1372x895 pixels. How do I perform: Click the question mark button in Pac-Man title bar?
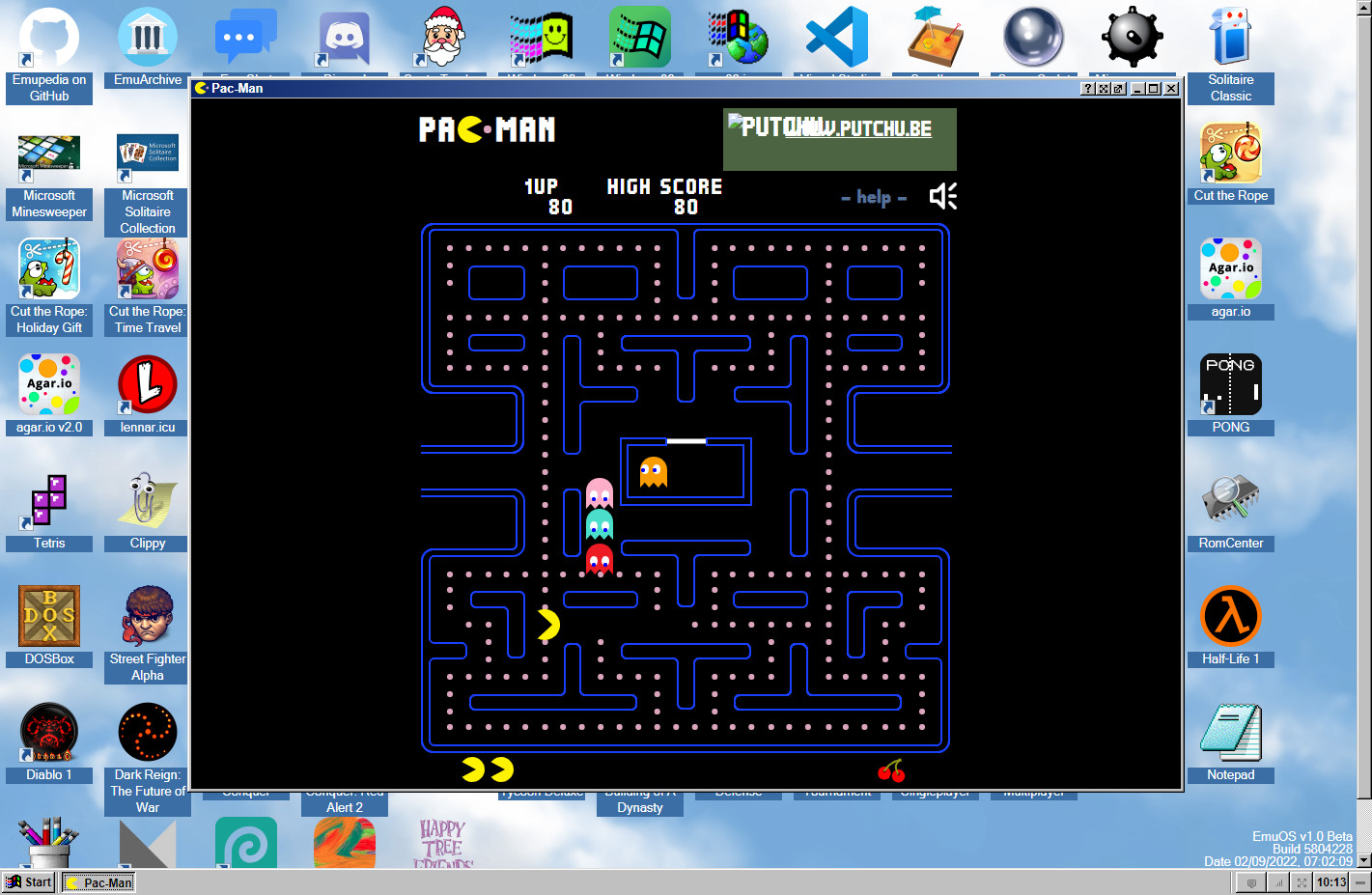tap(1087, 88)
